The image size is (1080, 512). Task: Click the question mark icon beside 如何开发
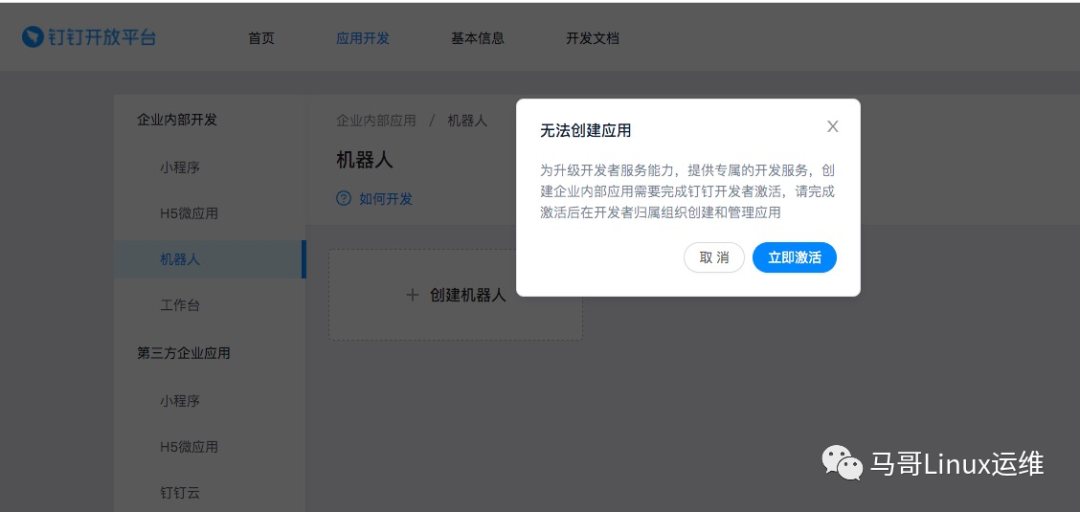343,199
